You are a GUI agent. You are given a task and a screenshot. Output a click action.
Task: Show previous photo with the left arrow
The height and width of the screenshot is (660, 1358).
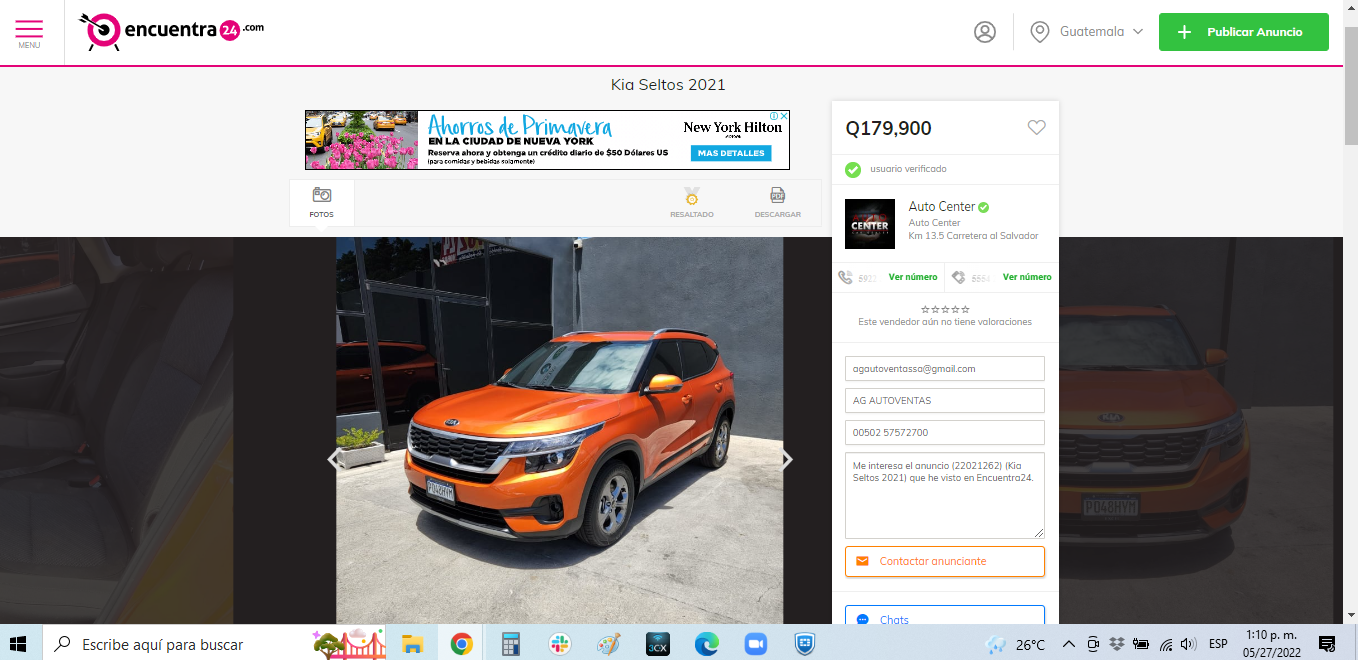334,459
